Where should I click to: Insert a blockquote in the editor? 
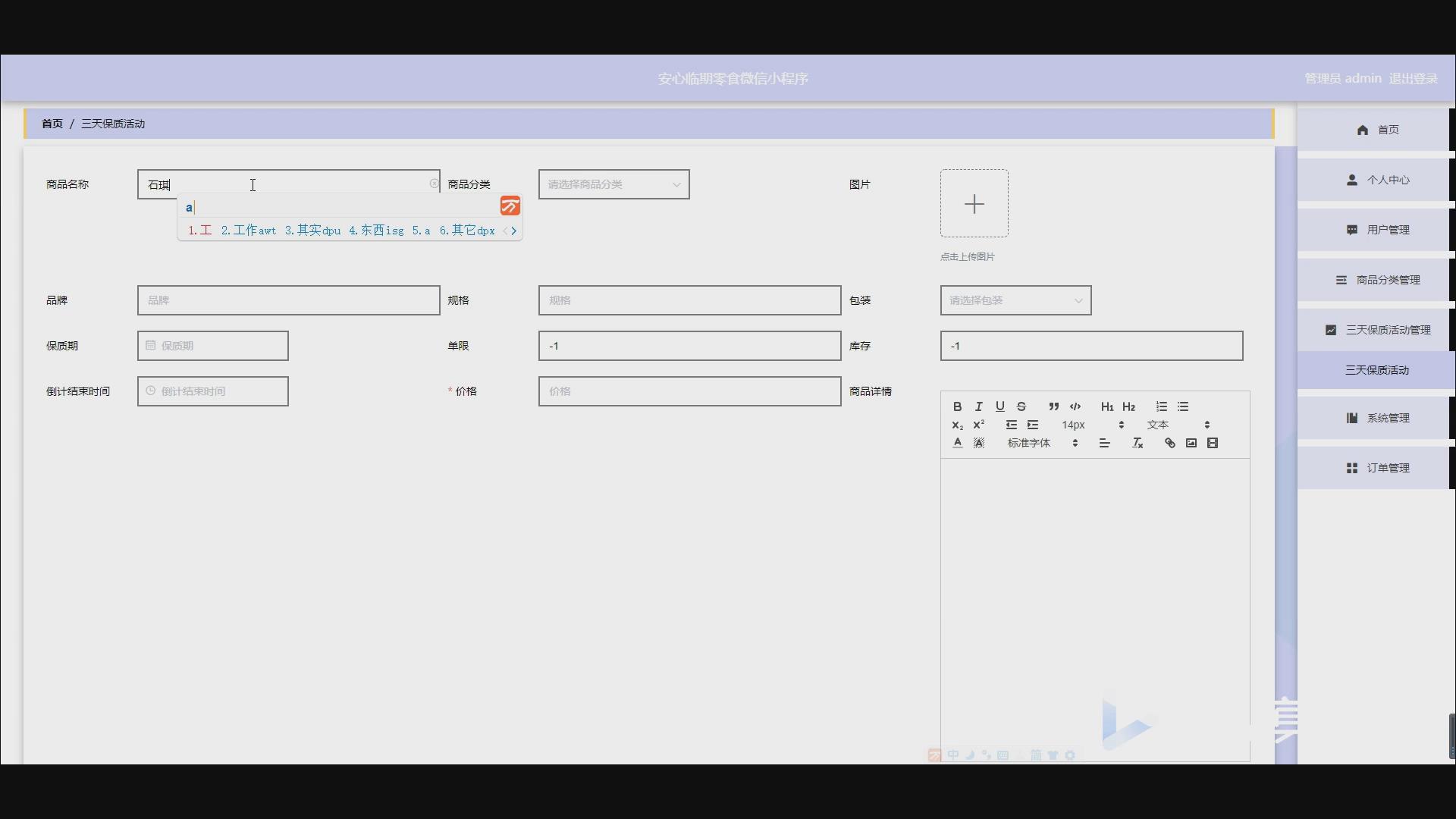(x=1053, y=406)
